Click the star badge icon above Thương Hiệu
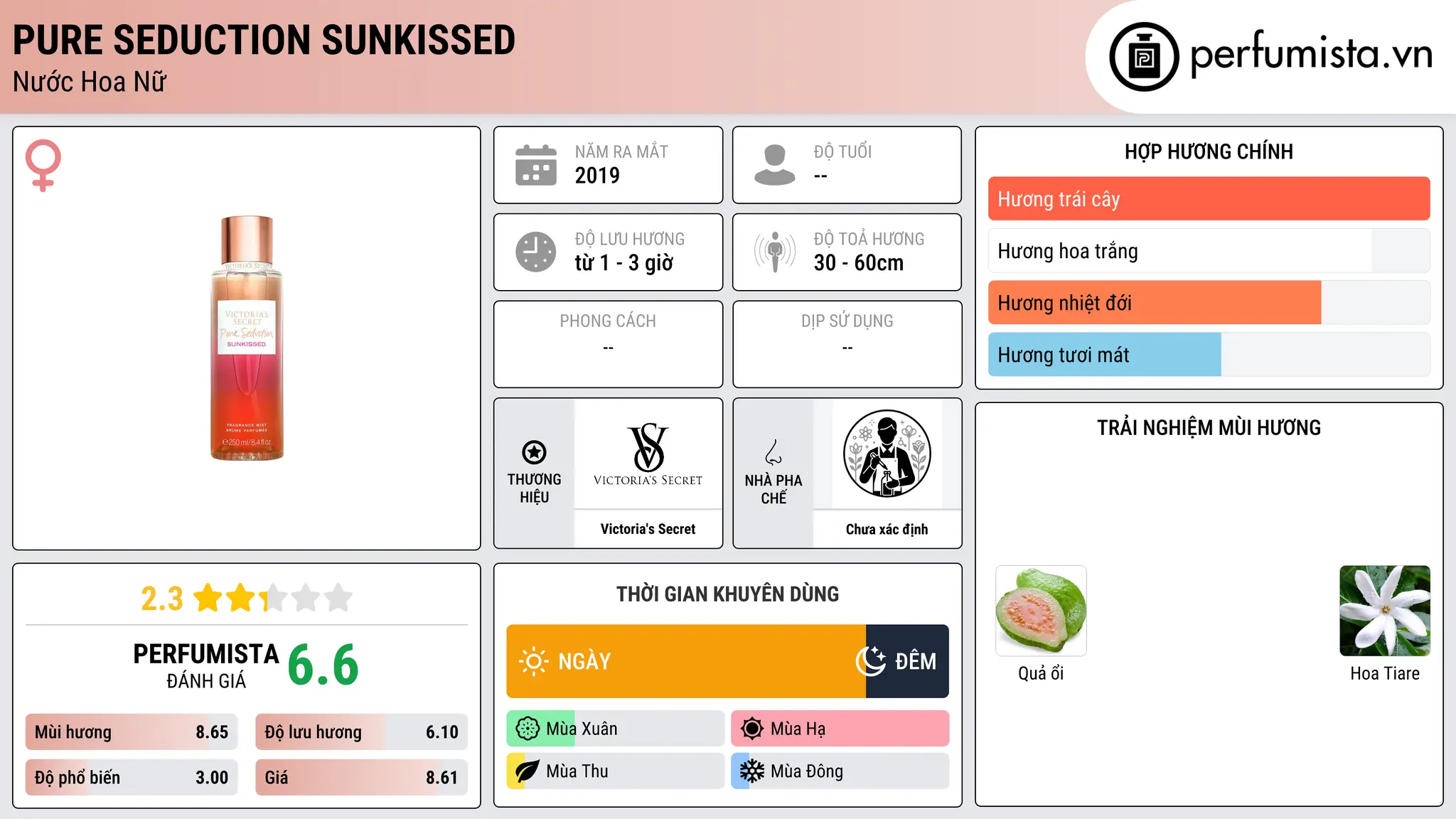Image resolution: width=1456 pixels, height=819 pixels. pos(535,452)
